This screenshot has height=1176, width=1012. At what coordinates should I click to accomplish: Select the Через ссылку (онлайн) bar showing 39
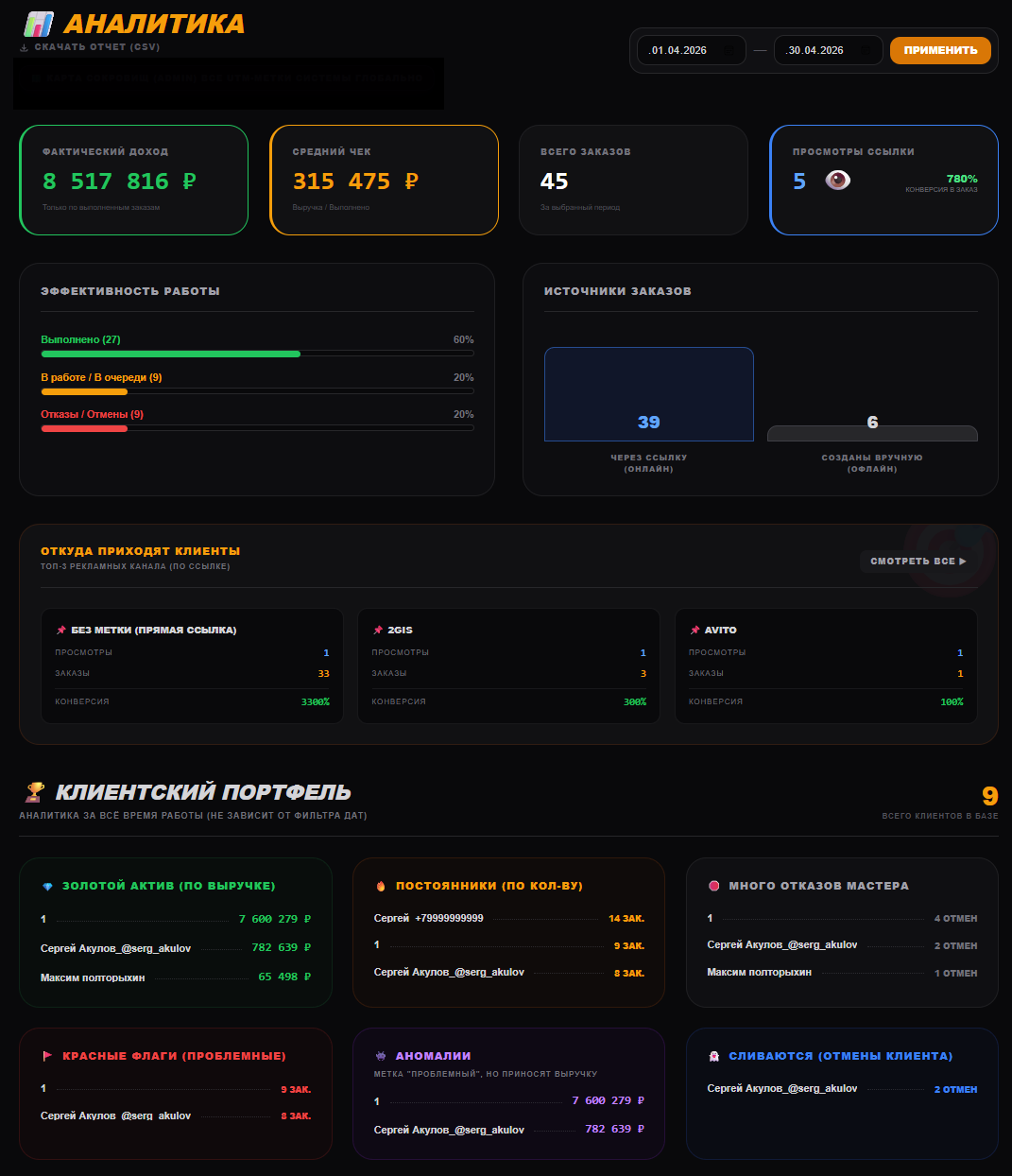[648, 394]
